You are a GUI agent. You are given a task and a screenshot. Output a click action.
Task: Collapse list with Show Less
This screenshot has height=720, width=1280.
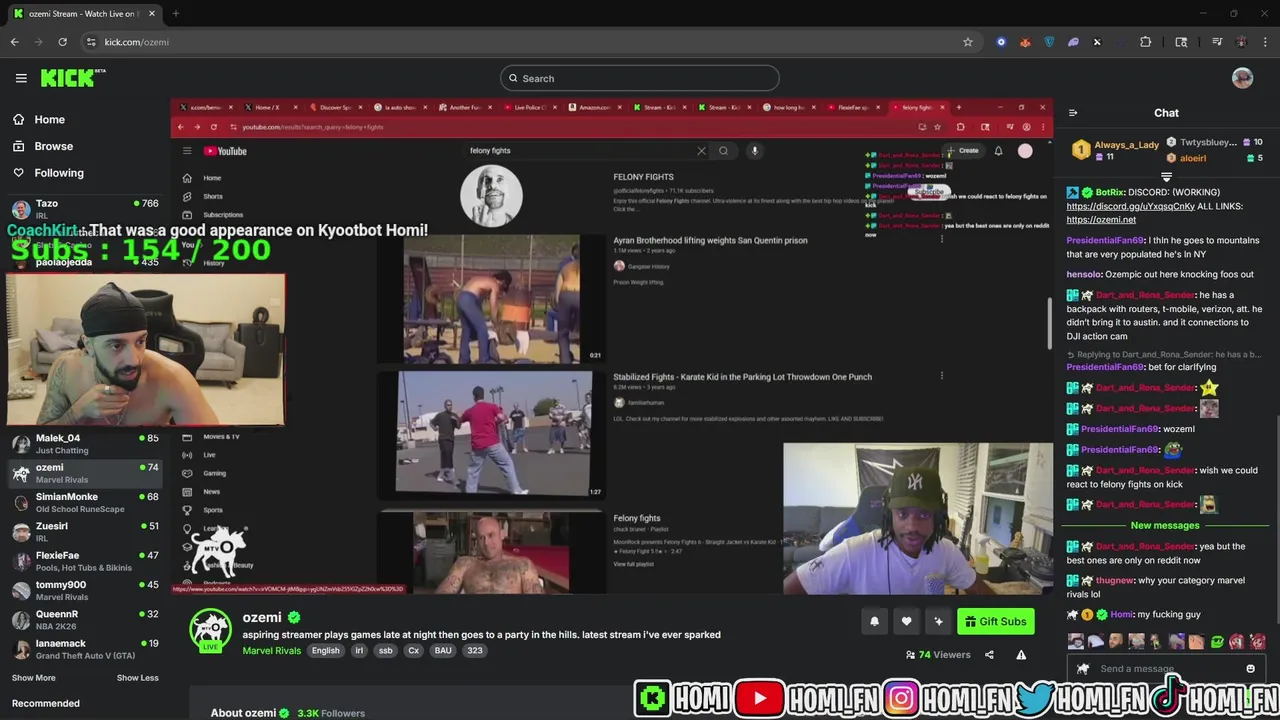pyautogui.click(x=137, y=678)
